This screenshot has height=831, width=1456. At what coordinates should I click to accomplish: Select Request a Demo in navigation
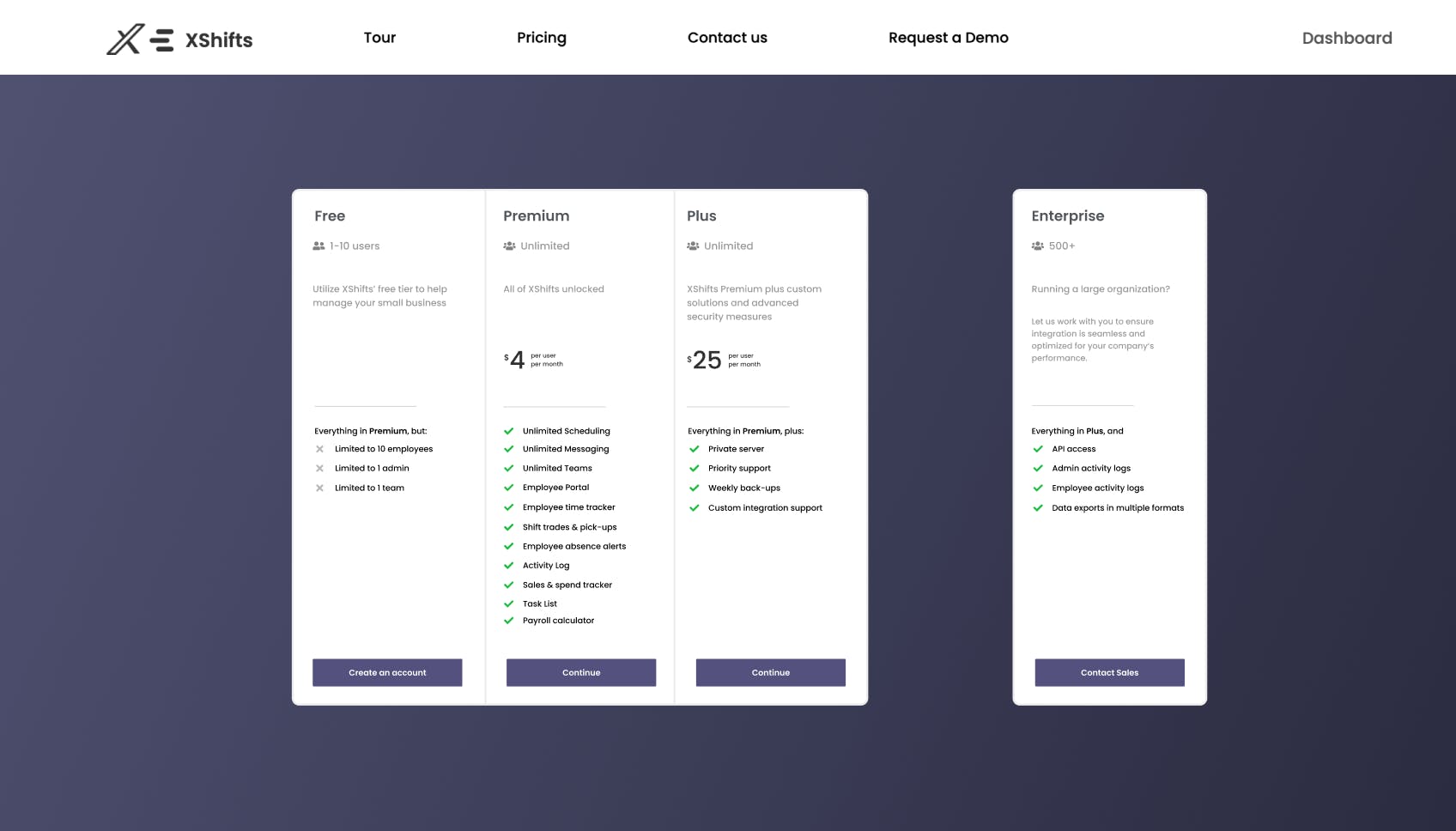949,38
